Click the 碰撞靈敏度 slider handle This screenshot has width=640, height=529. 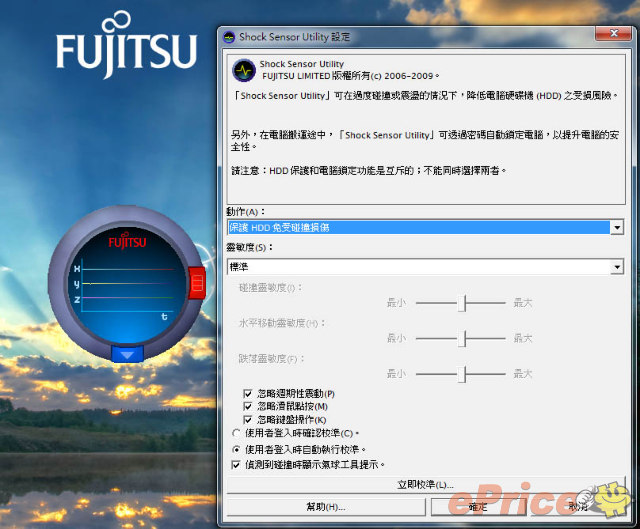pyautogui.click(x=462, y=302)
